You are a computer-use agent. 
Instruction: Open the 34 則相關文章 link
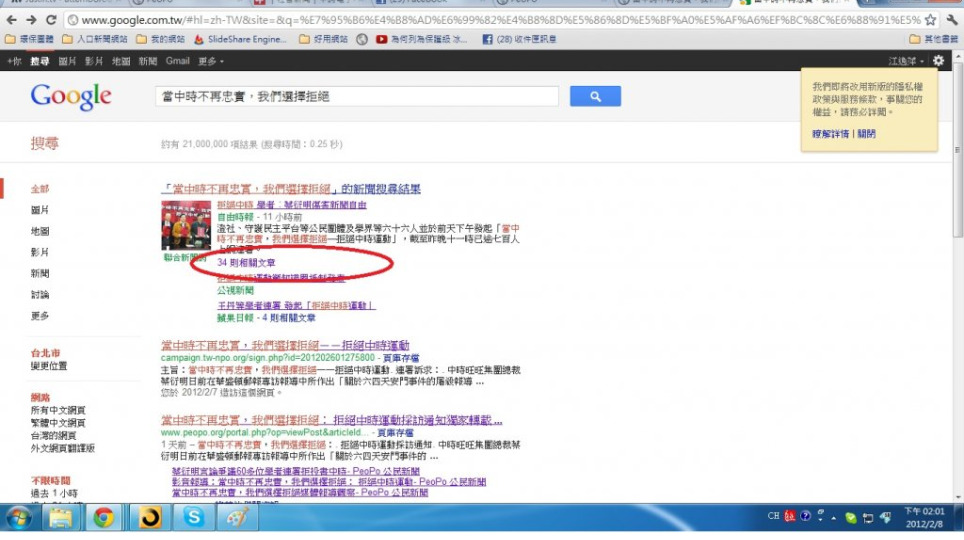(x=245, y=262)
